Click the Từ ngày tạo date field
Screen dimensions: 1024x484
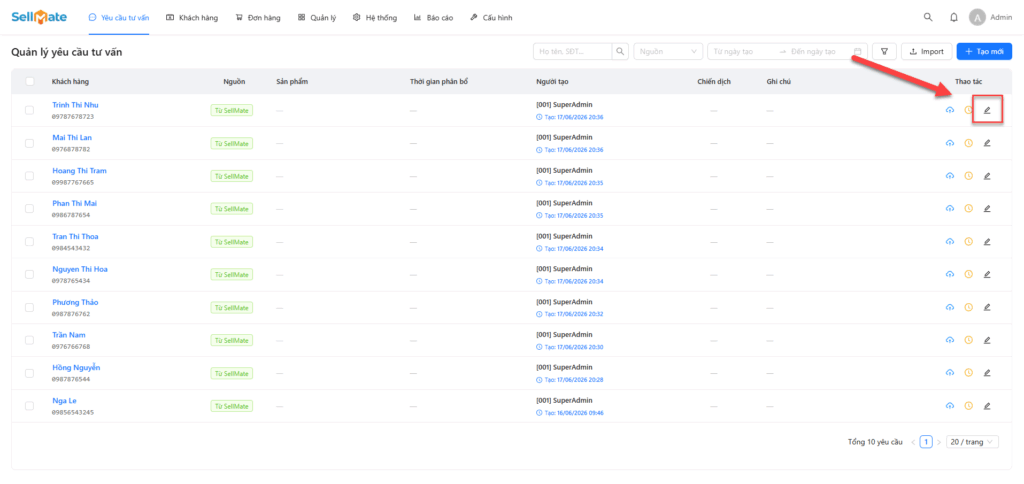point(741,52)
